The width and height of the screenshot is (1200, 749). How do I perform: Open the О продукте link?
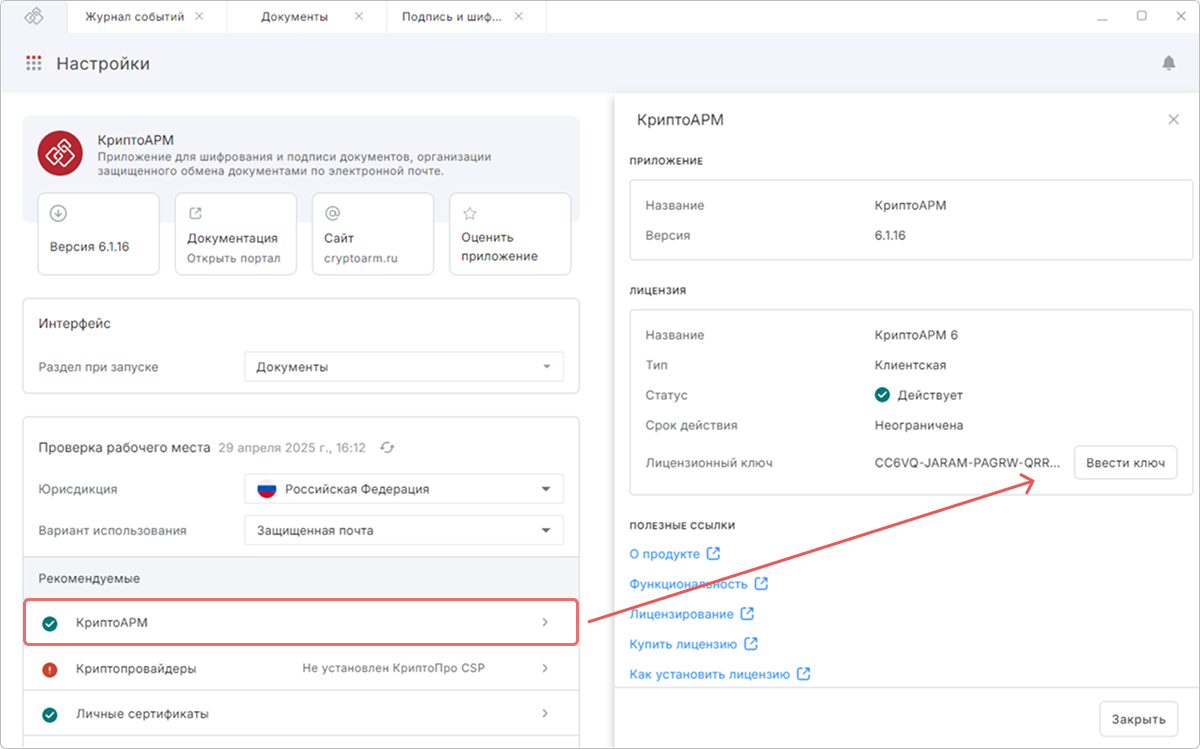click(664, 554)
